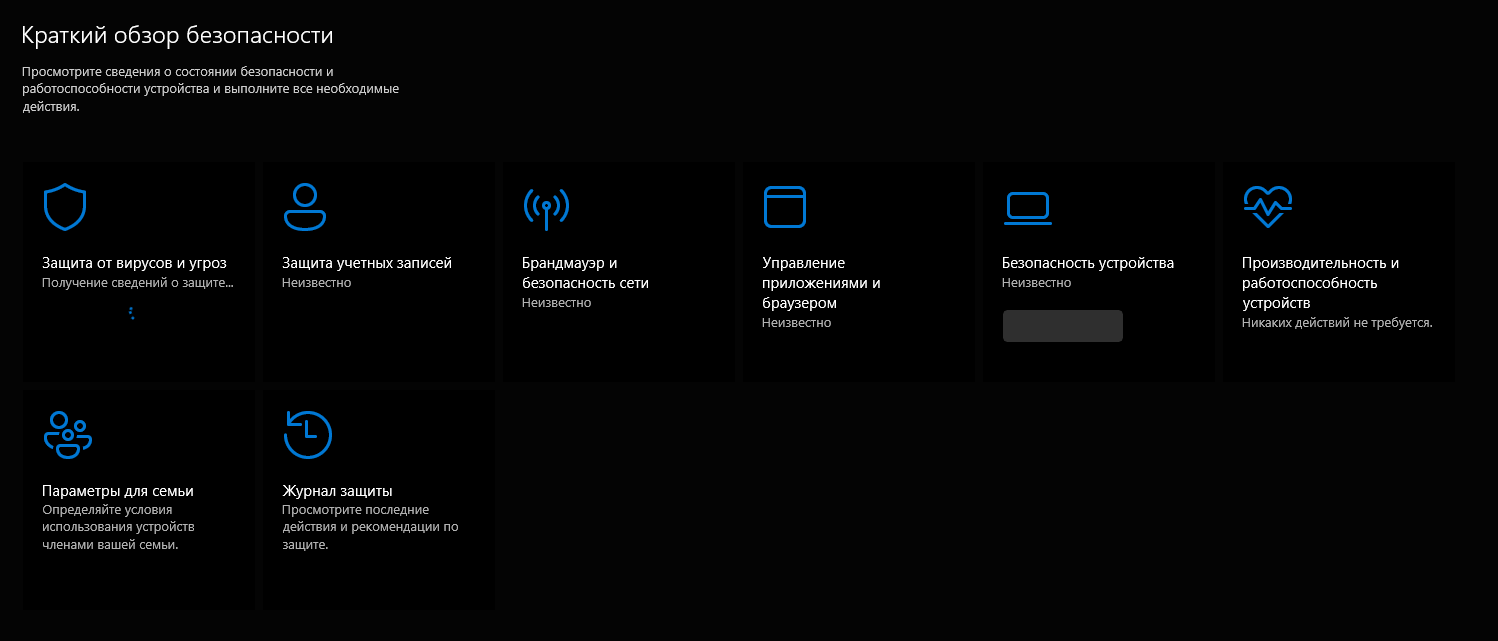This screenshot has height=641, width=1498.
Task: Click the intro paragraph under the page heading
Action: click(x=210, y=90)
